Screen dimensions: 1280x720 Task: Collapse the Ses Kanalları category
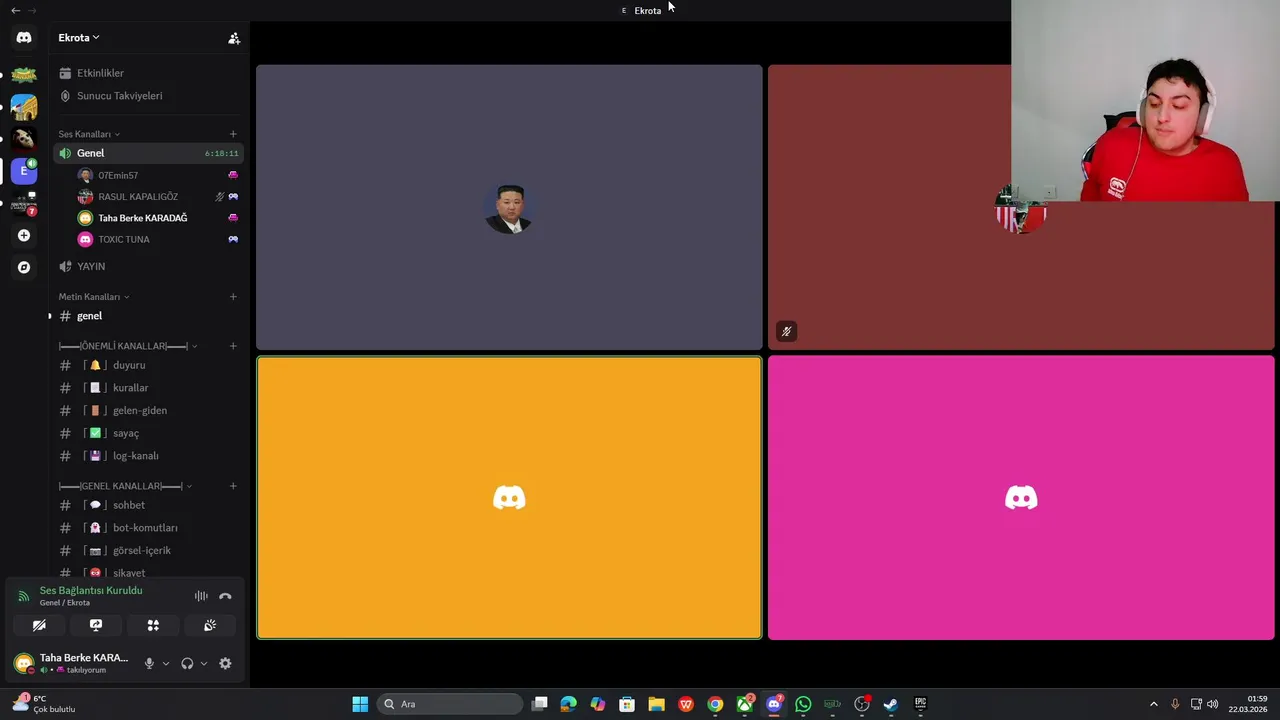89,134
